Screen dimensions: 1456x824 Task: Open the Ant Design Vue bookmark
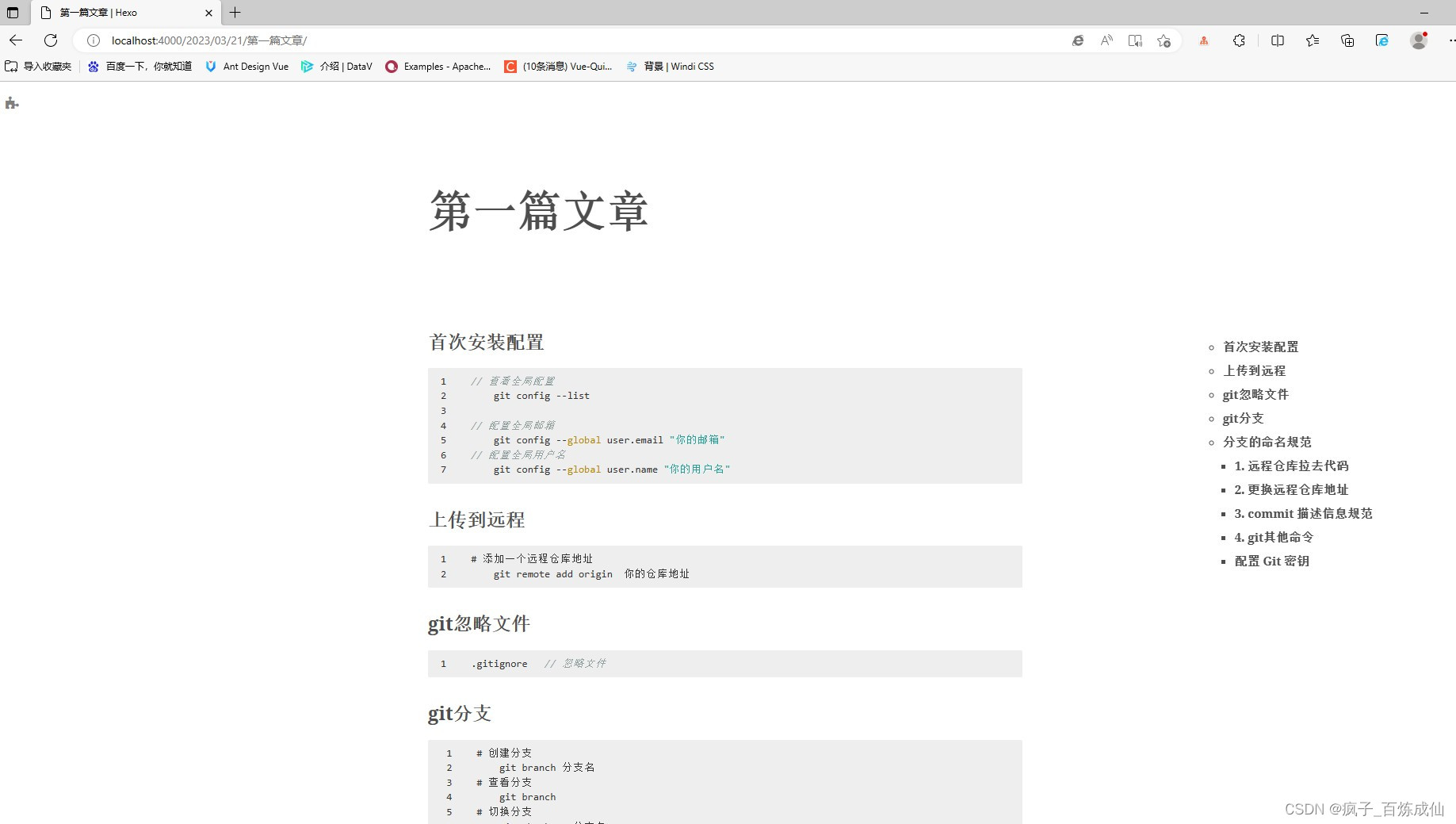[x=246, y=67]
